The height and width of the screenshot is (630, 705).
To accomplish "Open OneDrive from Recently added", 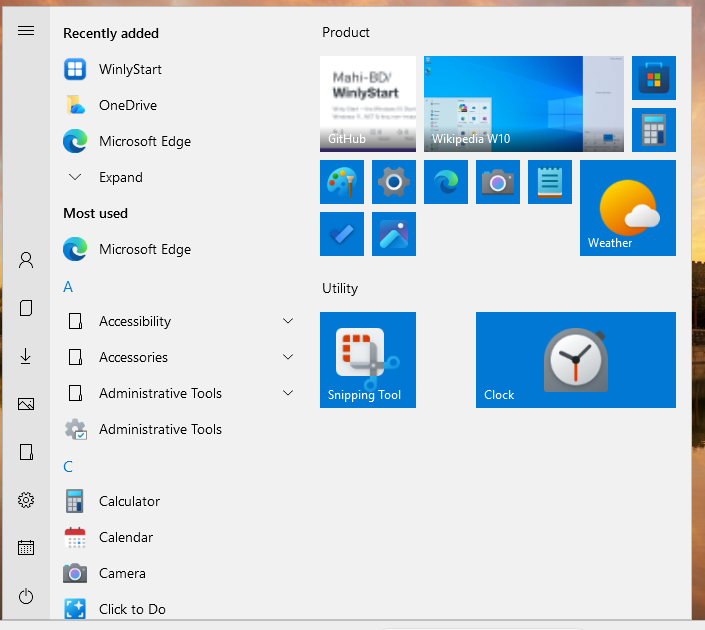I will 180,105.
